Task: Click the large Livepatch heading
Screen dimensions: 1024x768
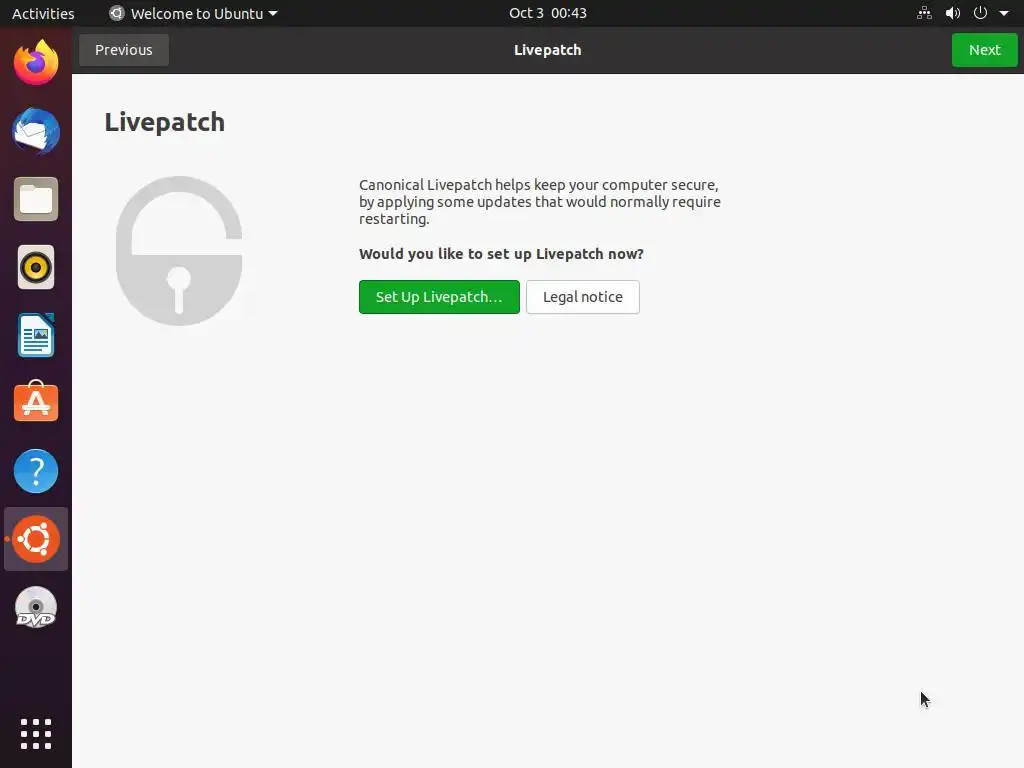Action: tap(165, 123)
